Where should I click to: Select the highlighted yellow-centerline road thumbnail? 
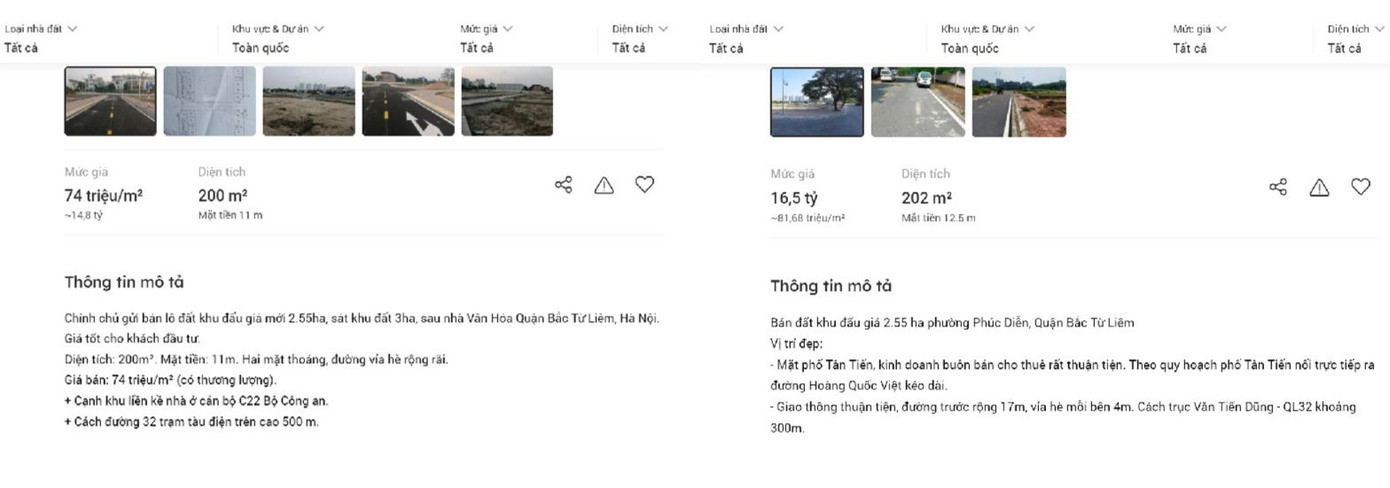point(110,101)
